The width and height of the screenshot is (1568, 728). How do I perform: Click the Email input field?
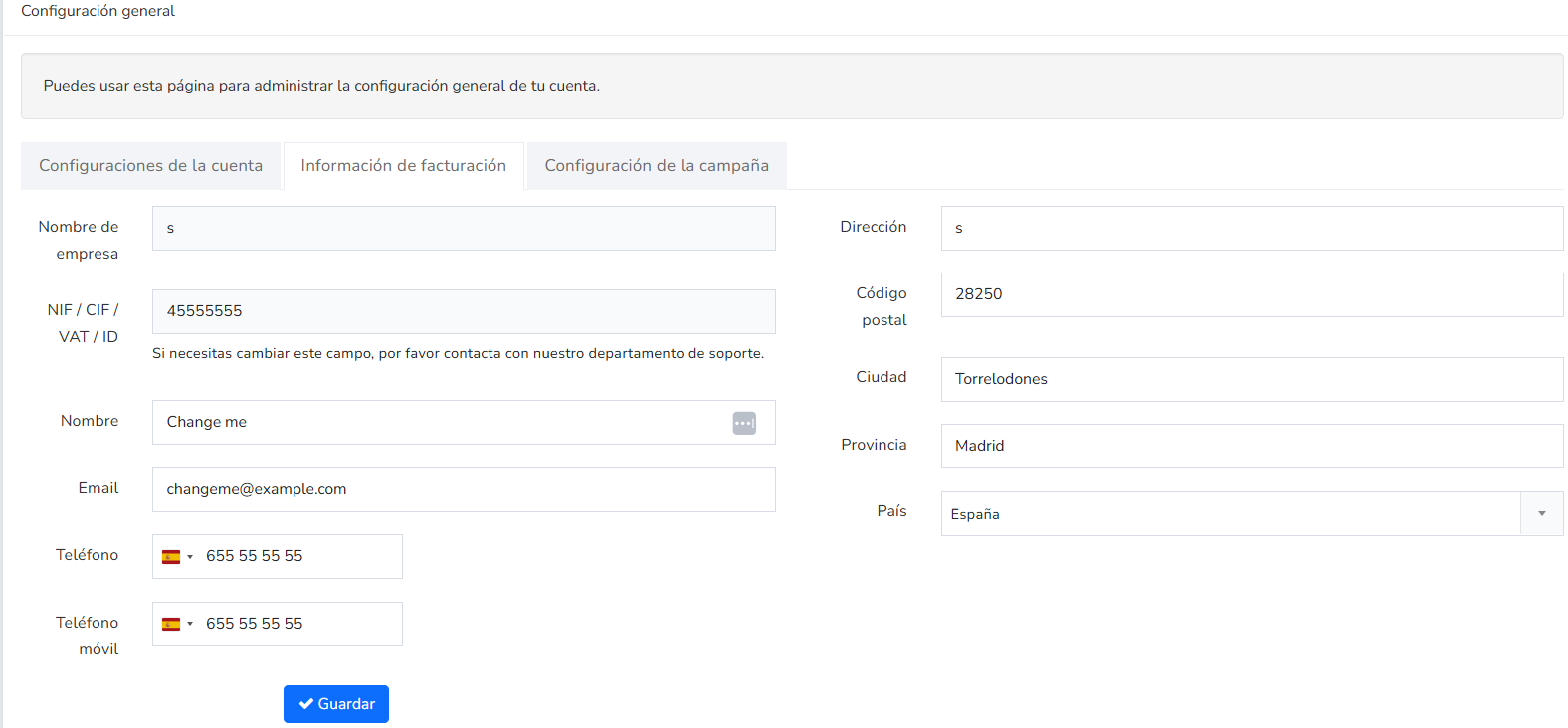[x=464, y=489]
